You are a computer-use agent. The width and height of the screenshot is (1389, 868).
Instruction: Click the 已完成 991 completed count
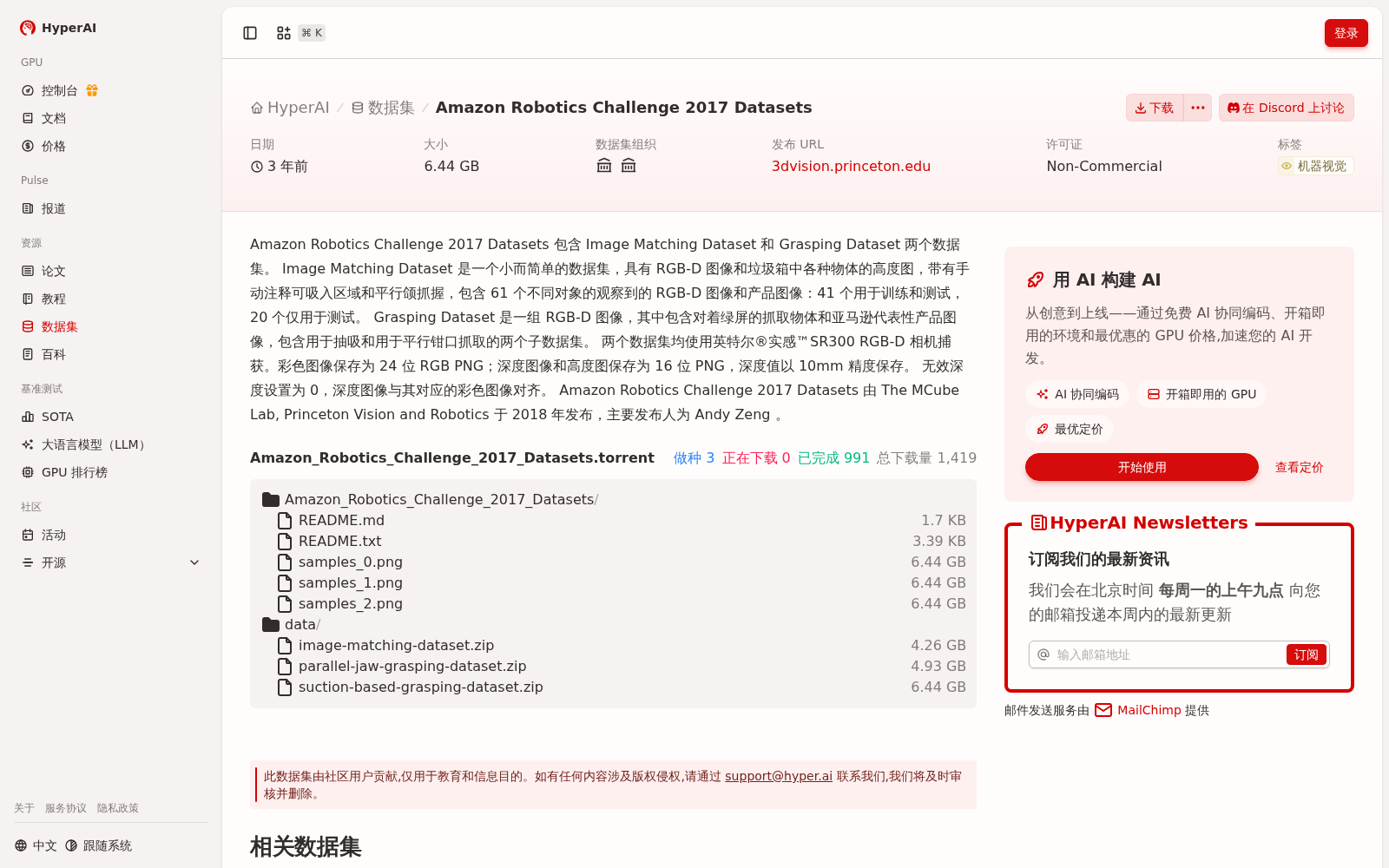click(x=833, y=457)
